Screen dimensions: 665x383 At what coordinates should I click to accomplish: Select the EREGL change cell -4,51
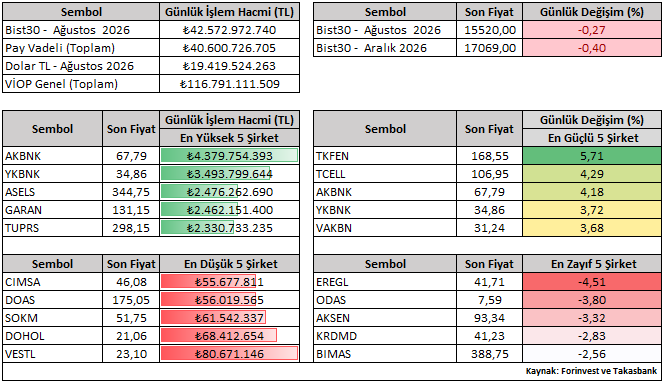592,282
